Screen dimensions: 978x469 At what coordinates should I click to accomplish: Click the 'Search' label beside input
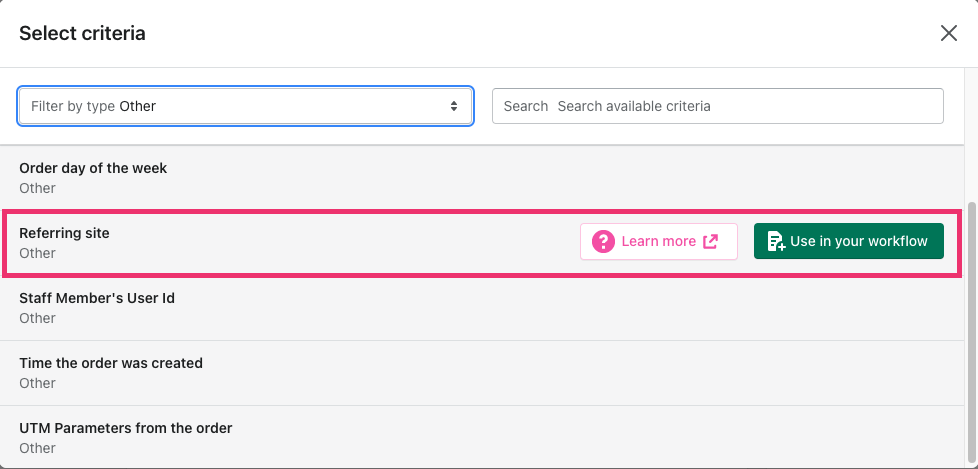click(x=525, y=106)
